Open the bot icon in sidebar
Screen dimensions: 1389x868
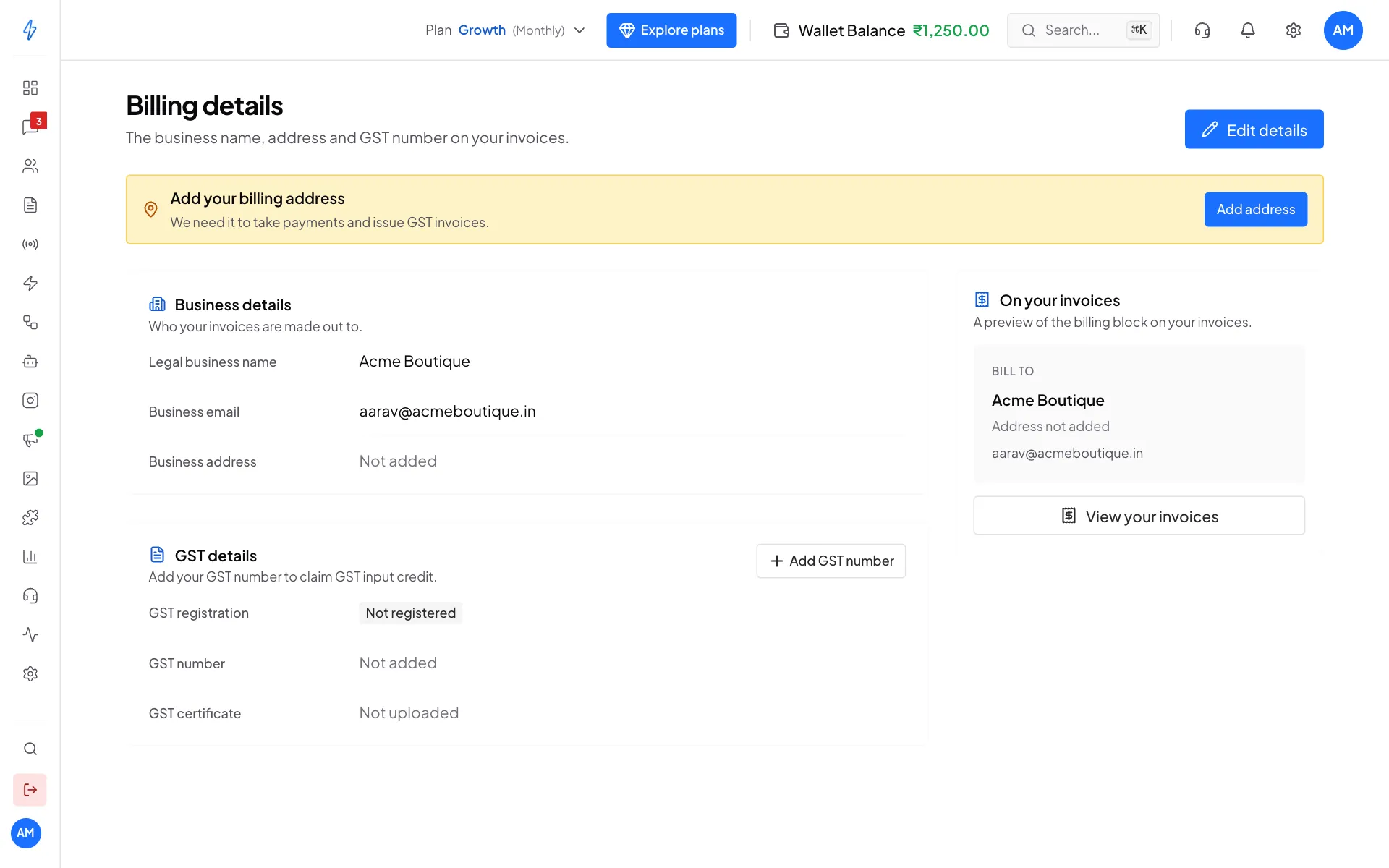[30, 361]
